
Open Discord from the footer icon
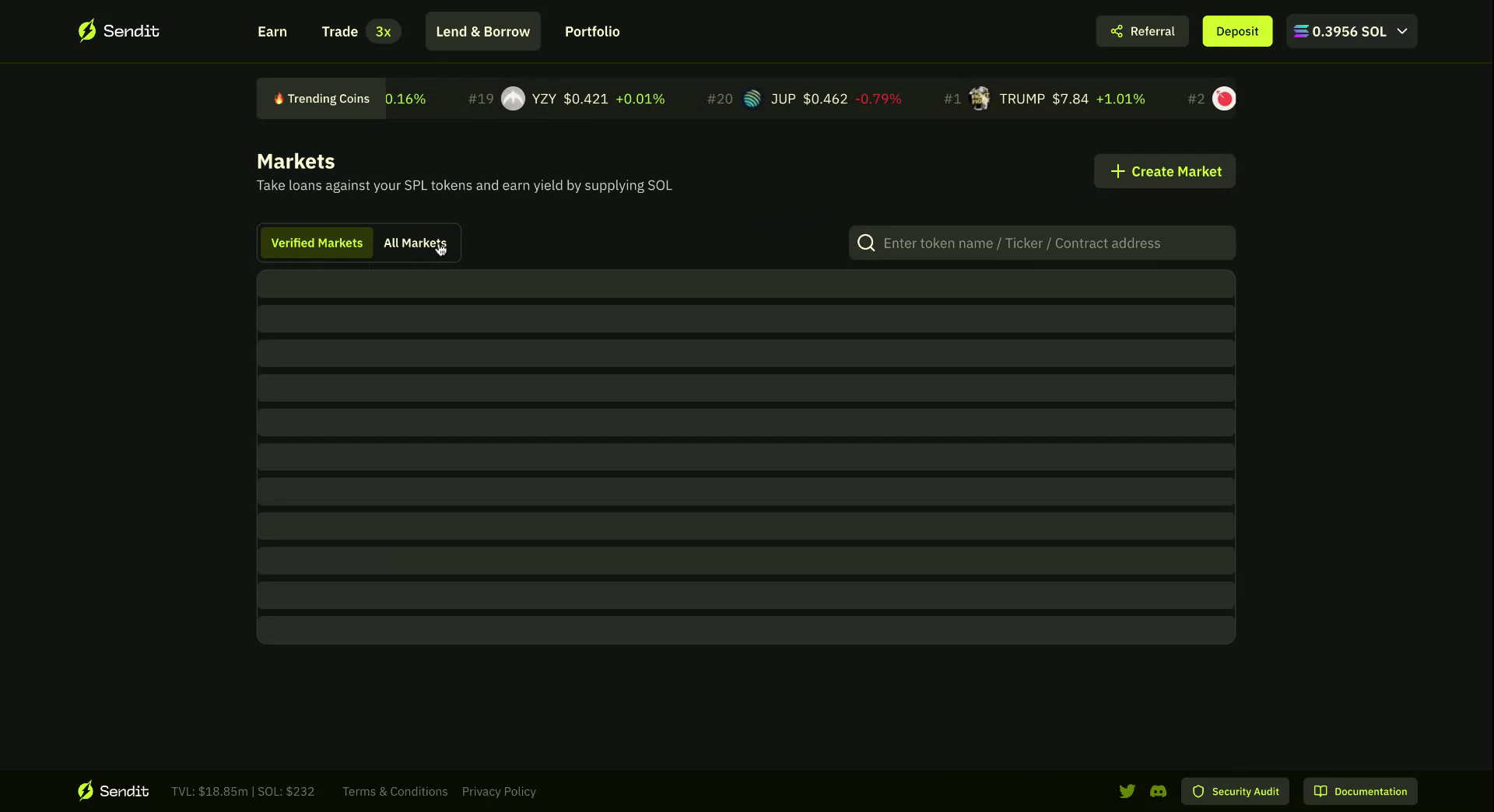coord(1159,791)
